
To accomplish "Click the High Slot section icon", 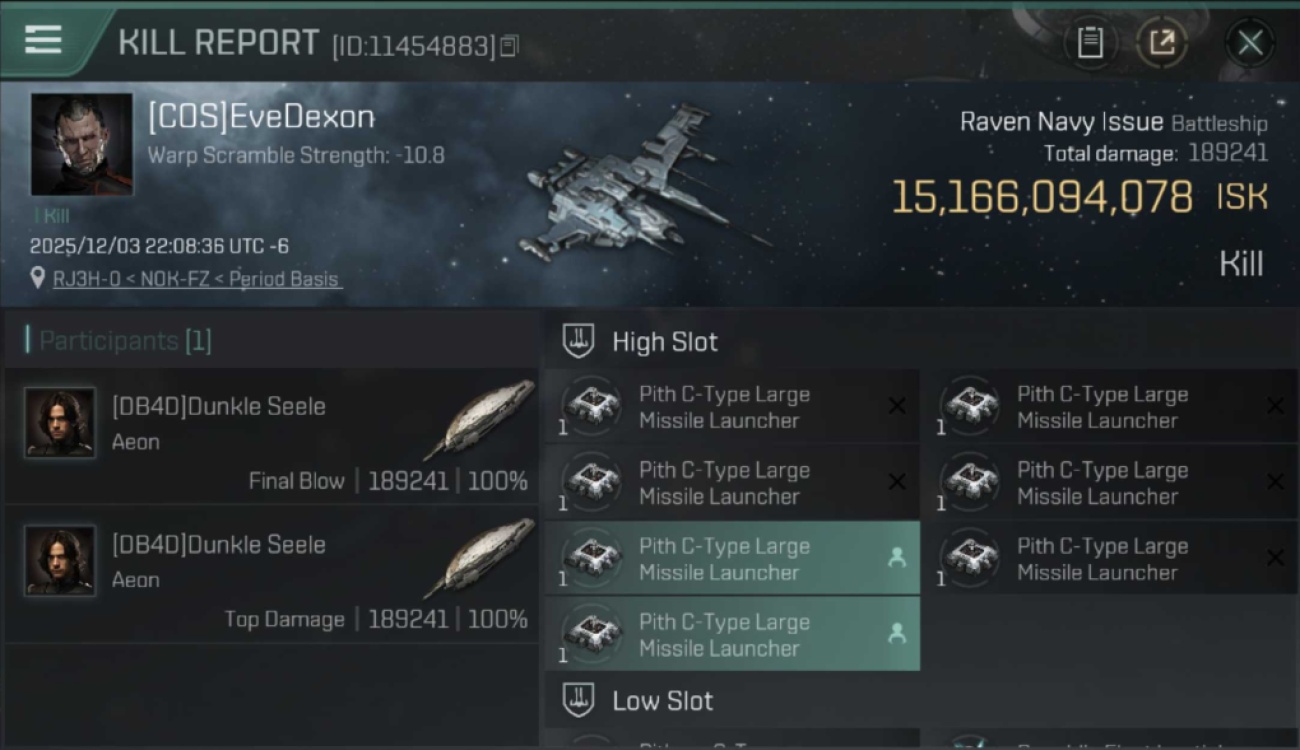I will [x=579, y=341].
